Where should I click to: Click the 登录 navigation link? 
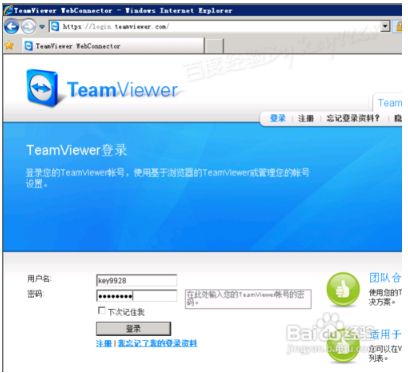pos(278,118)
